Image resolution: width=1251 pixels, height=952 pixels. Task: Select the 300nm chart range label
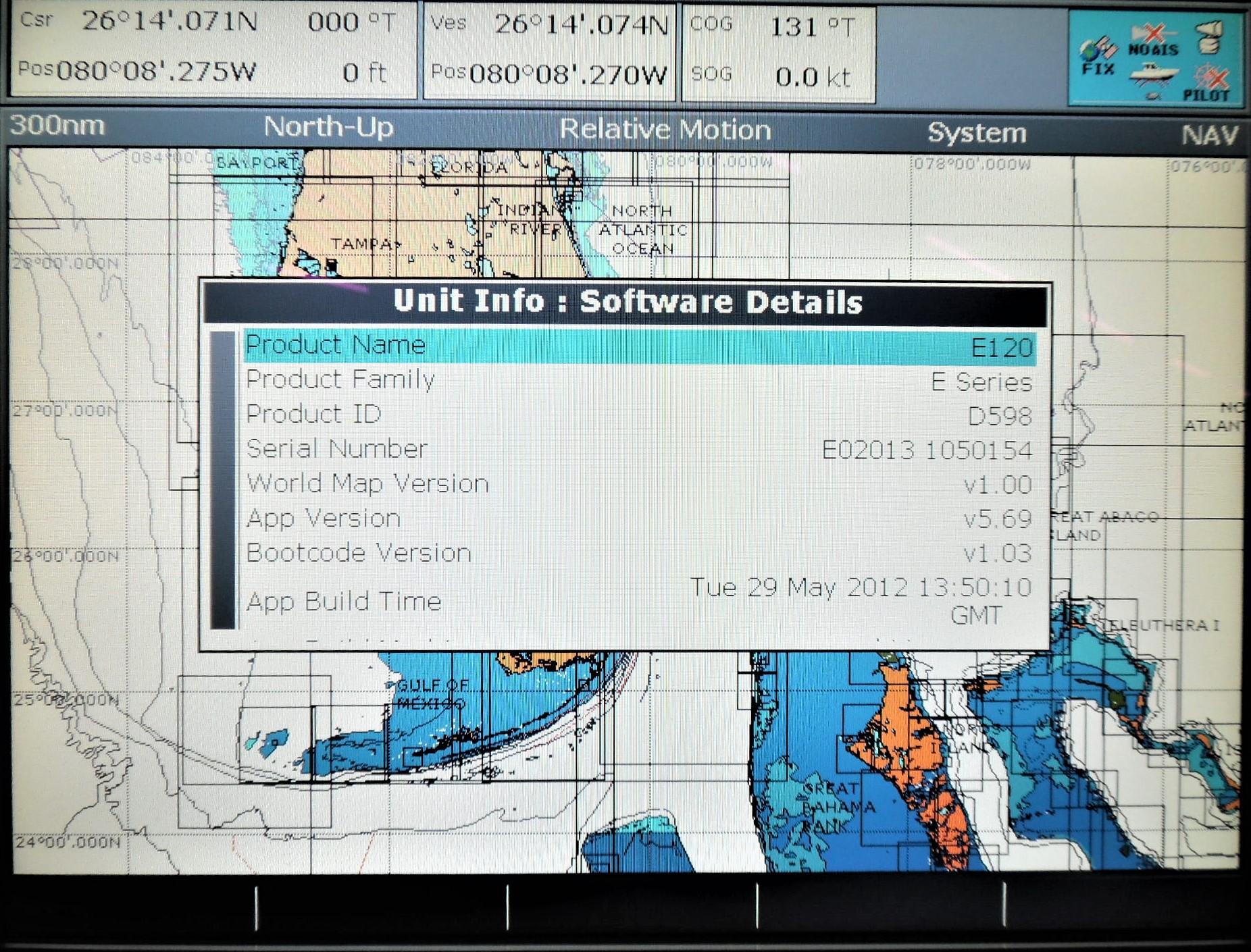57,126
